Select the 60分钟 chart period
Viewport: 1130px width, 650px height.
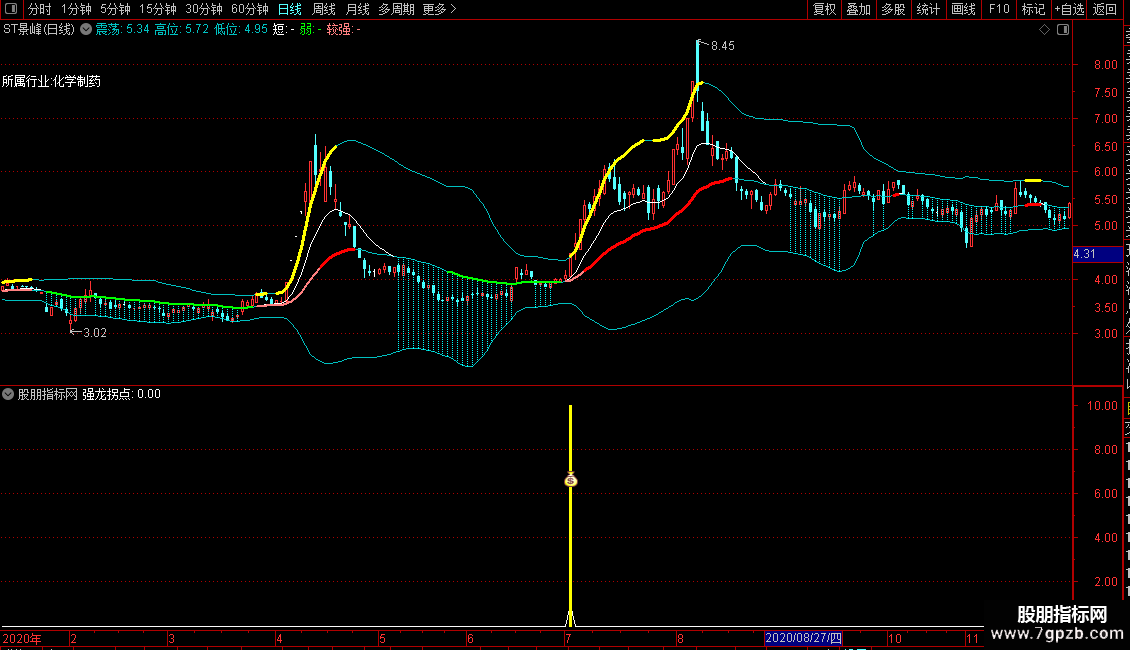[249, 9]
